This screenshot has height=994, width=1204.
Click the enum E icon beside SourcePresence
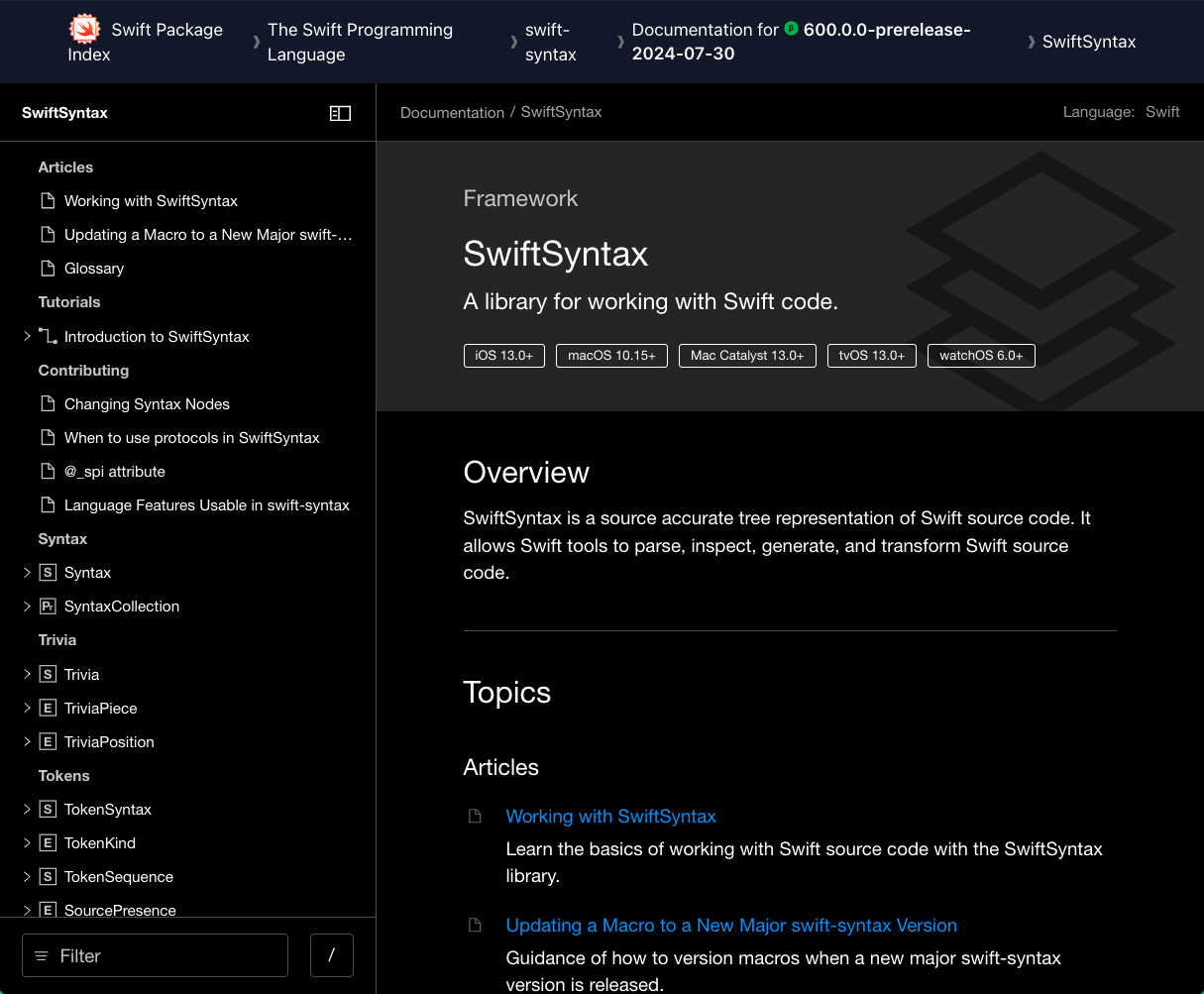tap(47, 910)
